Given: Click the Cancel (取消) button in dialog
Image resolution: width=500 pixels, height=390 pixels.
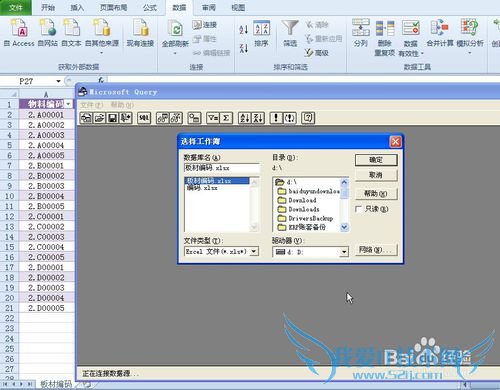Looking at the screenshot, I should [376, 175].
